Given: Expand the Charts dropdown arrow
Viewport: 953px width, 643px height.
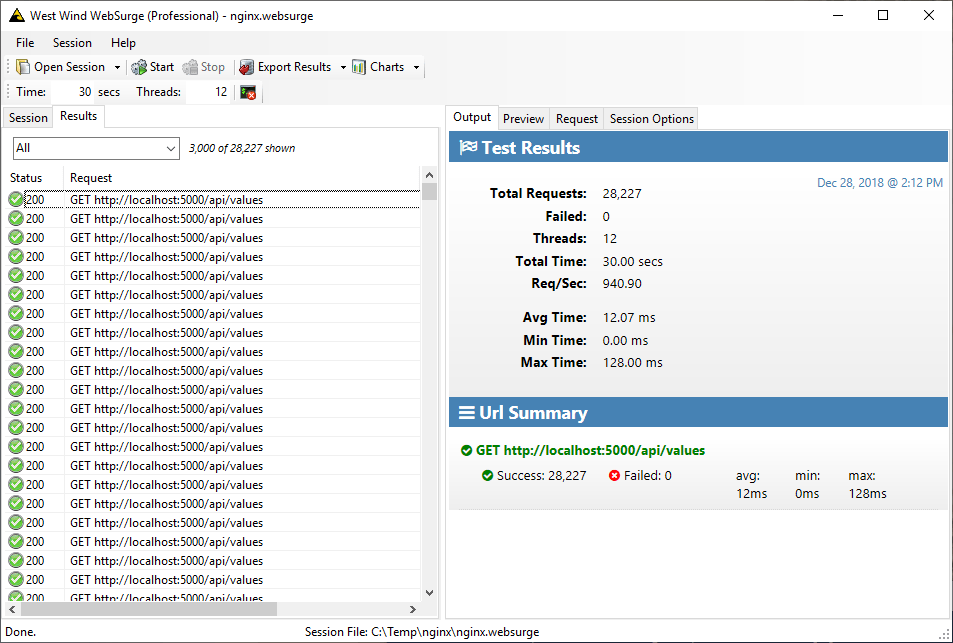Looking at the screenshot, I should coord(416,67).
